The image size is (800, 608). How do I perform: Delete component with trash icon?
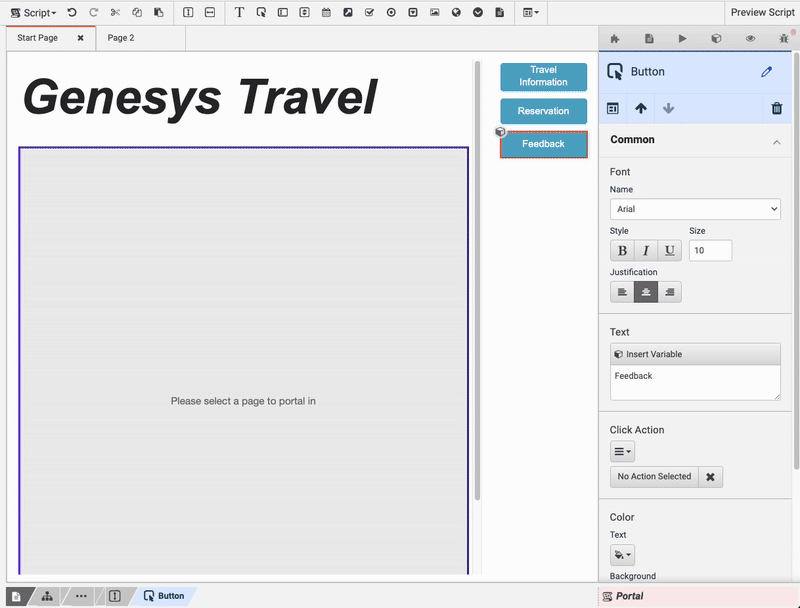(777, 108)
